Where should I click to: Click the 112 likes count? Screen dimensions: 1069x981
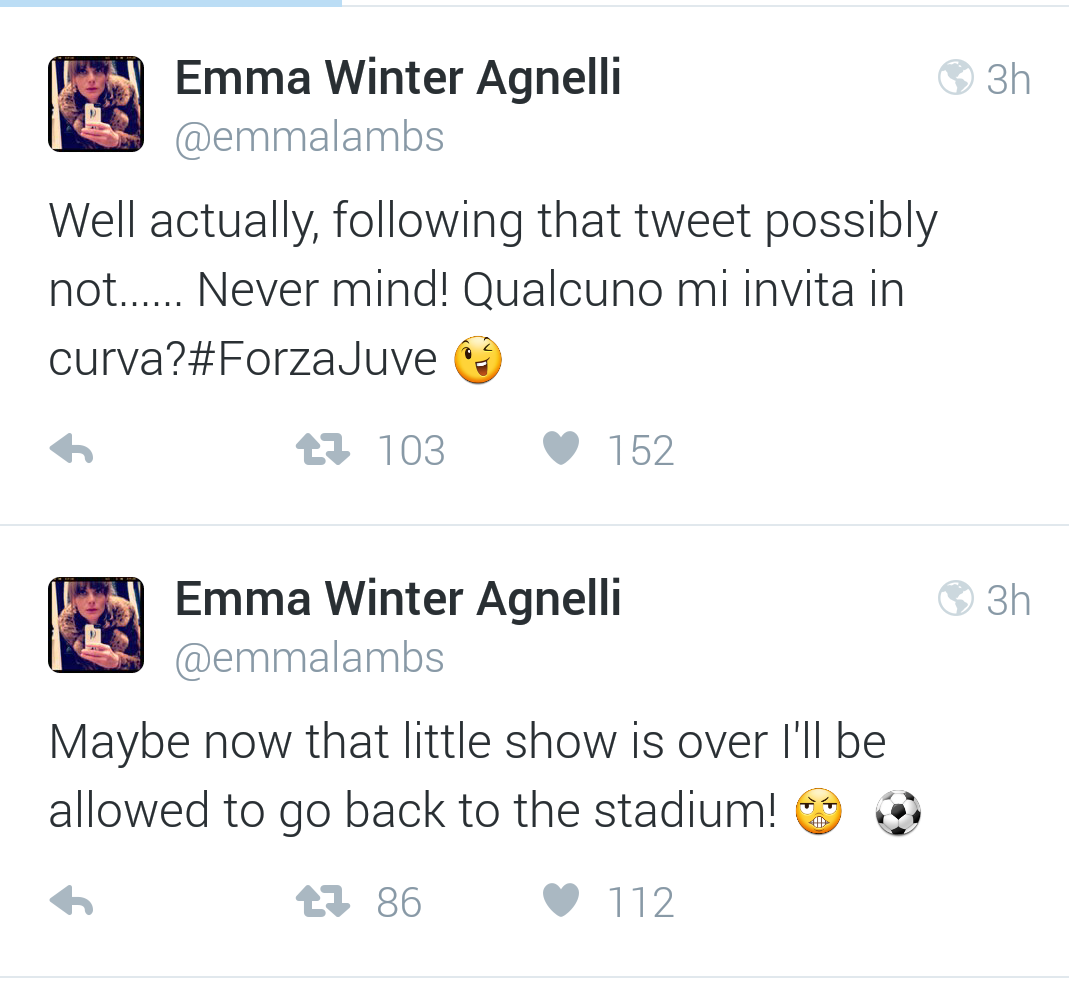641,904
